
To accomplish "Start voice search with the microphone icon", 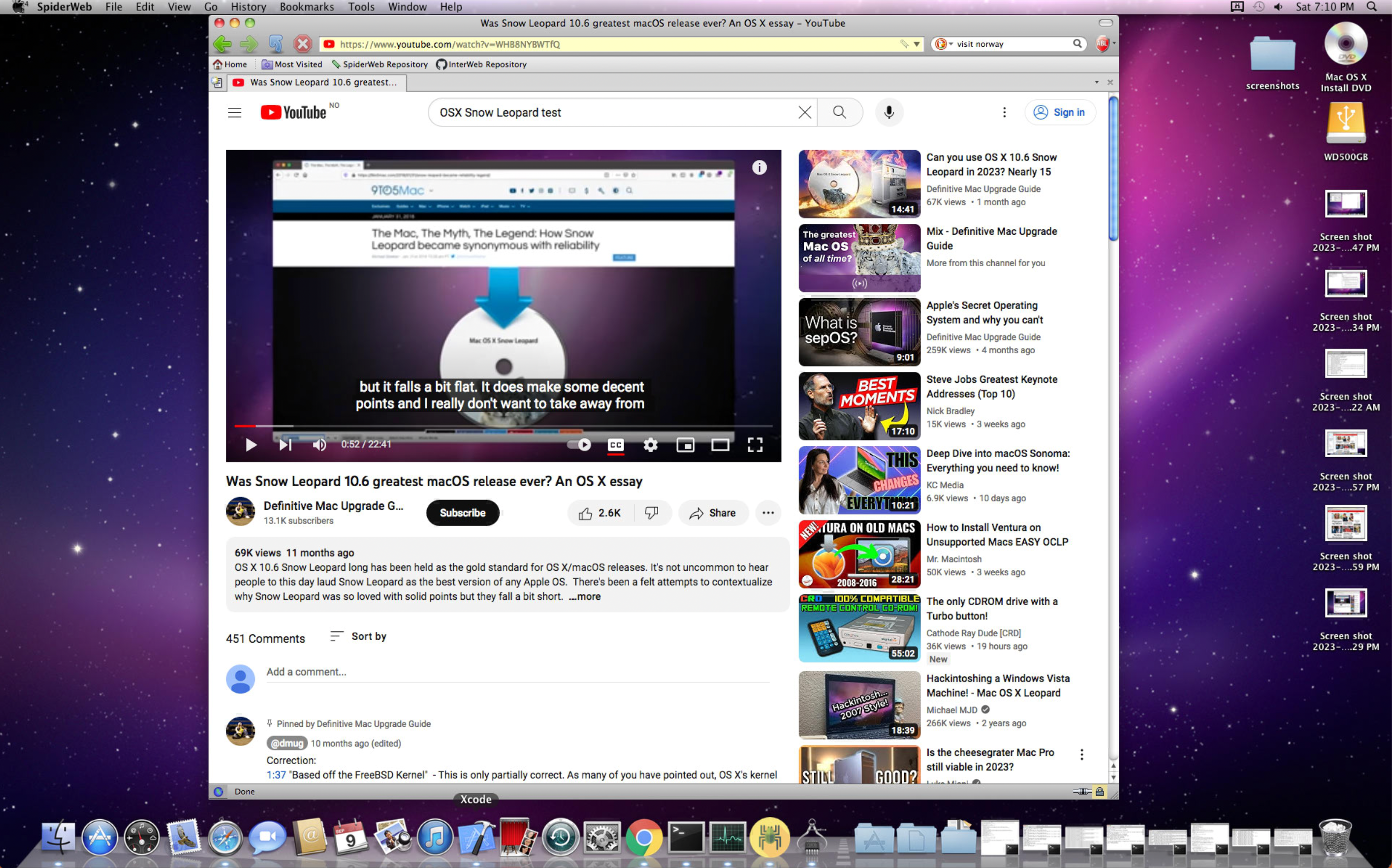I will click(x=888, y=113).
